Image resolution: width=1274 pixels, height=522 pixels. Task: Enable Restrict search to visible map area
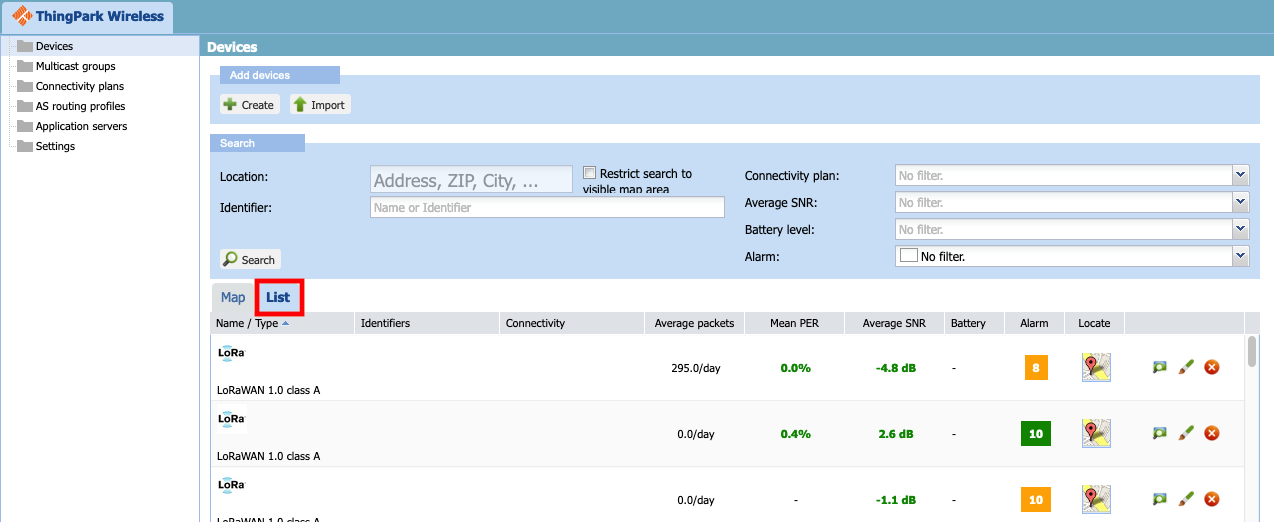coord(590,173)
